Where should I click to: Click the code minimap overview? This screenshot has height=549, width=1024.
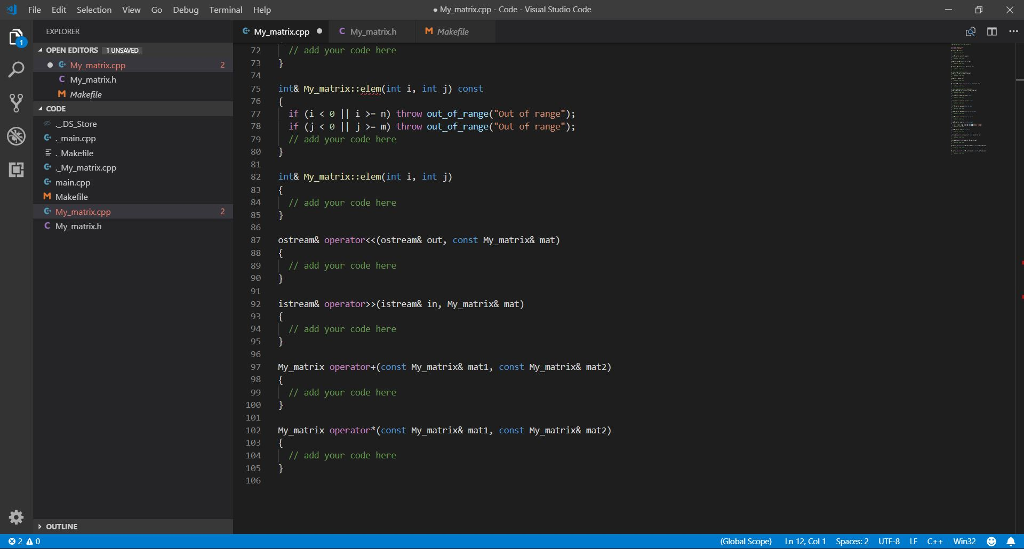coord(970,98)
